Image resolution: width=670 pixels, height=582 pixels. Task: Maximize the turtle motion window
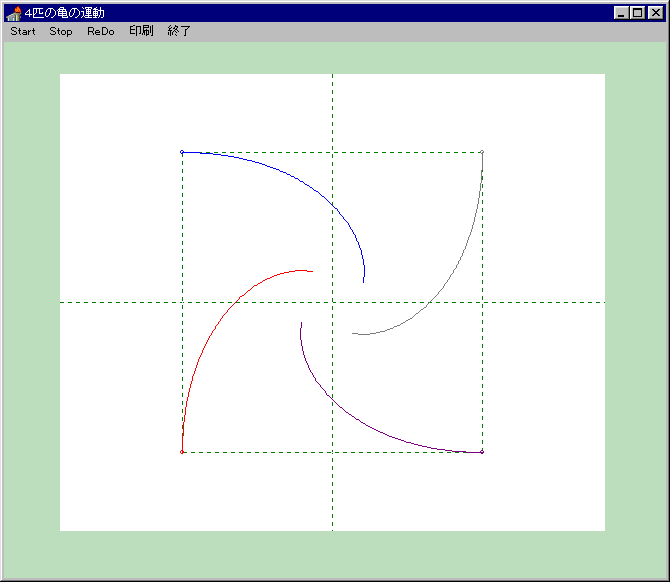point(637,13)
